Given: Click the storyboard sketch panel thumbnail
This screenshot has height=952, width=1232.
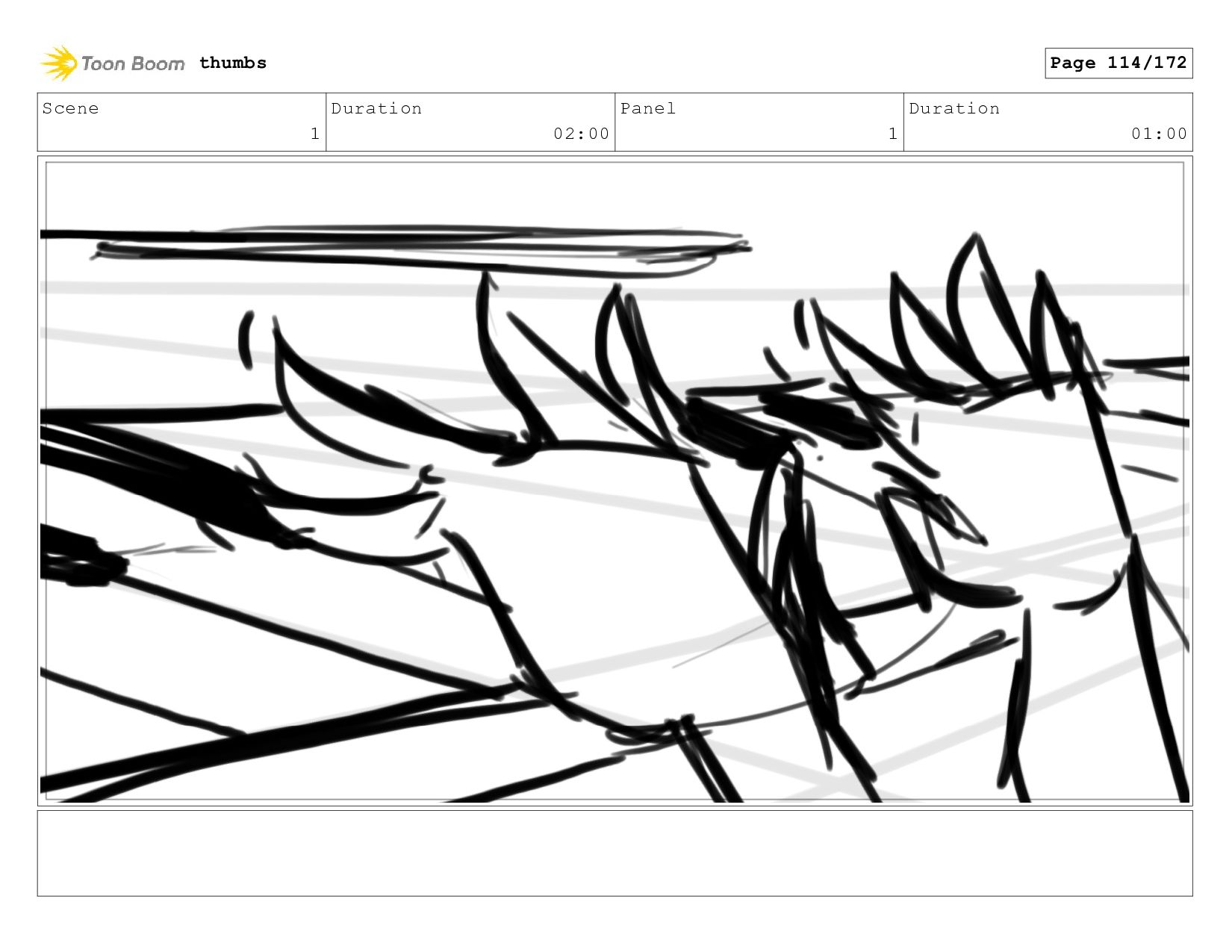Looking at the screenshot, I should 615,481.
